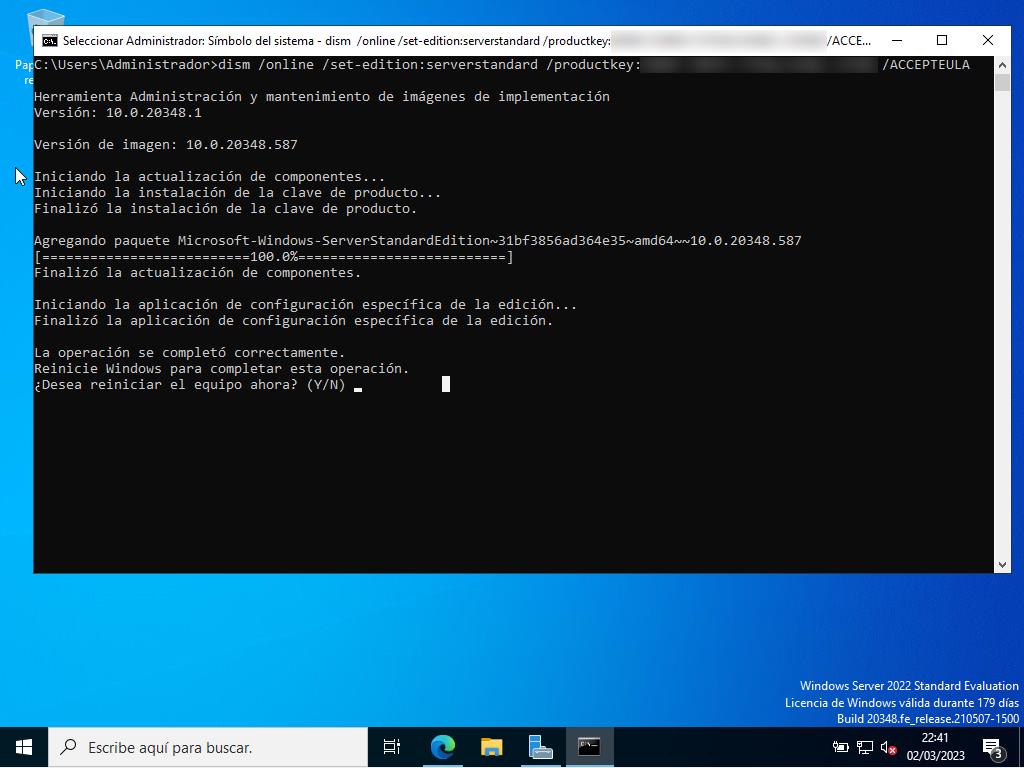Minimize the Command Prompt window

896,41
